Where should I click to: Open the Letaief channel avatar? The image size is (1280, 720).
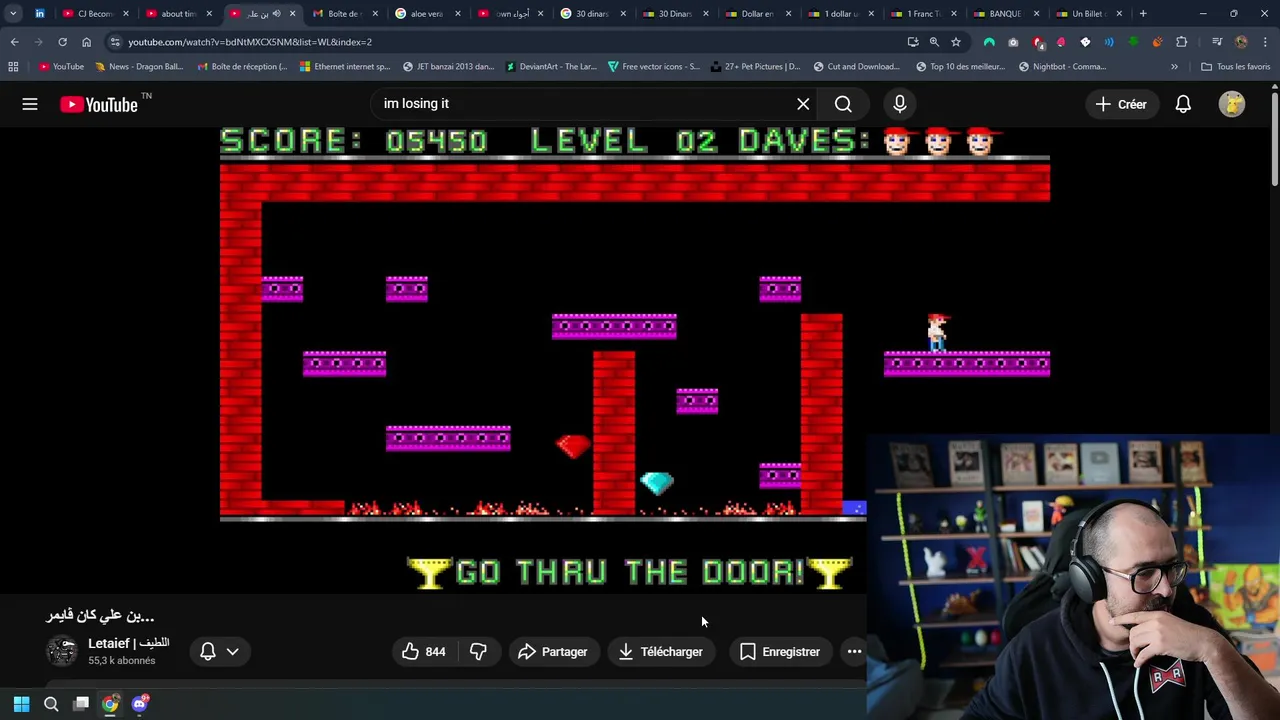click(62, 651)
